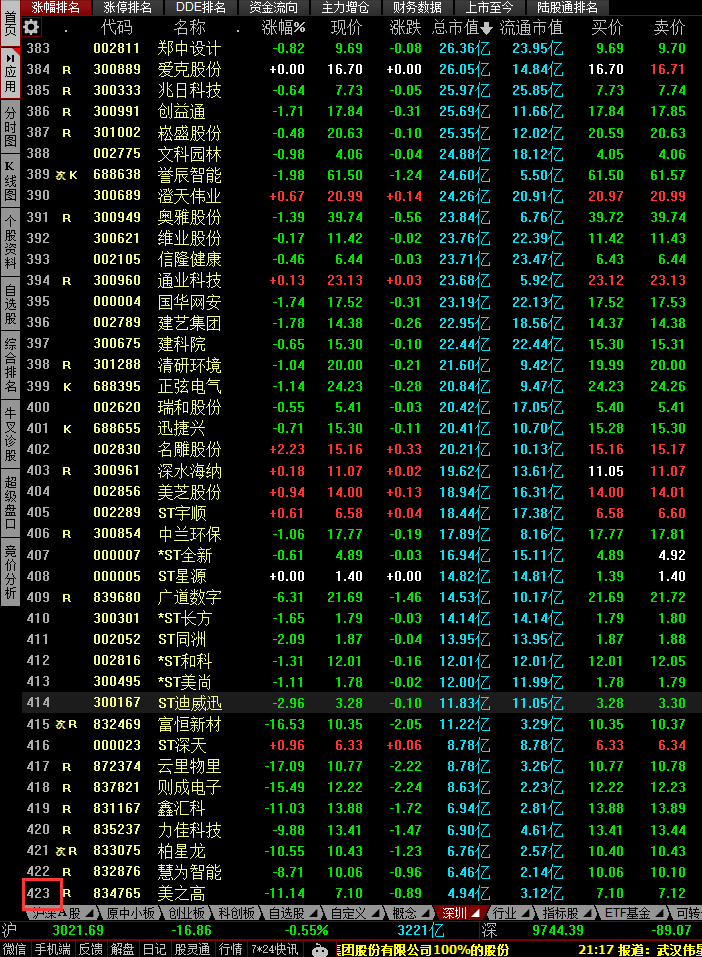Expand the 深圳 tab dropdown arrow

click(x=476, y=913)
